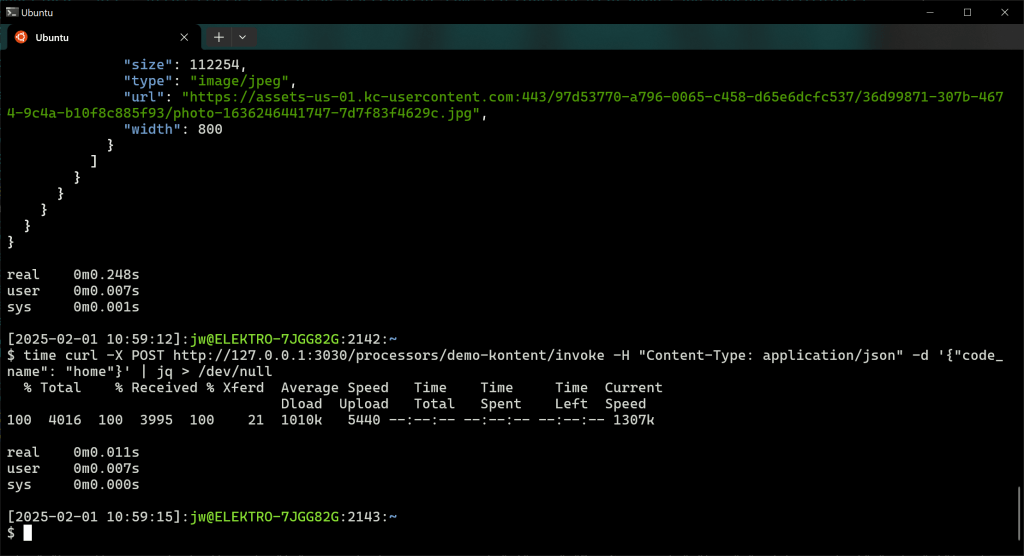Close the terminal window

point(1004,12)
